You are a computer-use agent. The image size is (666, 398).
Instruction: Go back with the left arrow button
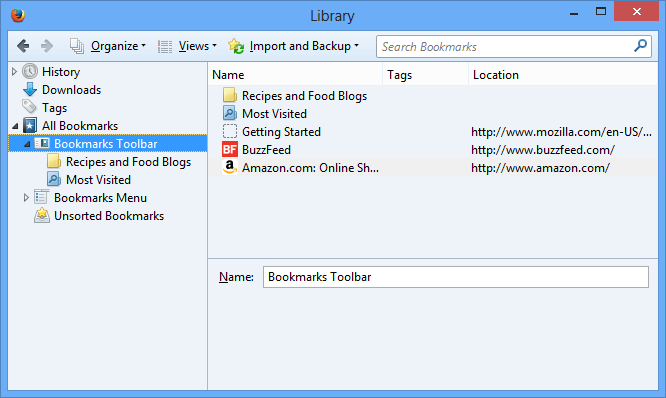[x=23, y=46]
